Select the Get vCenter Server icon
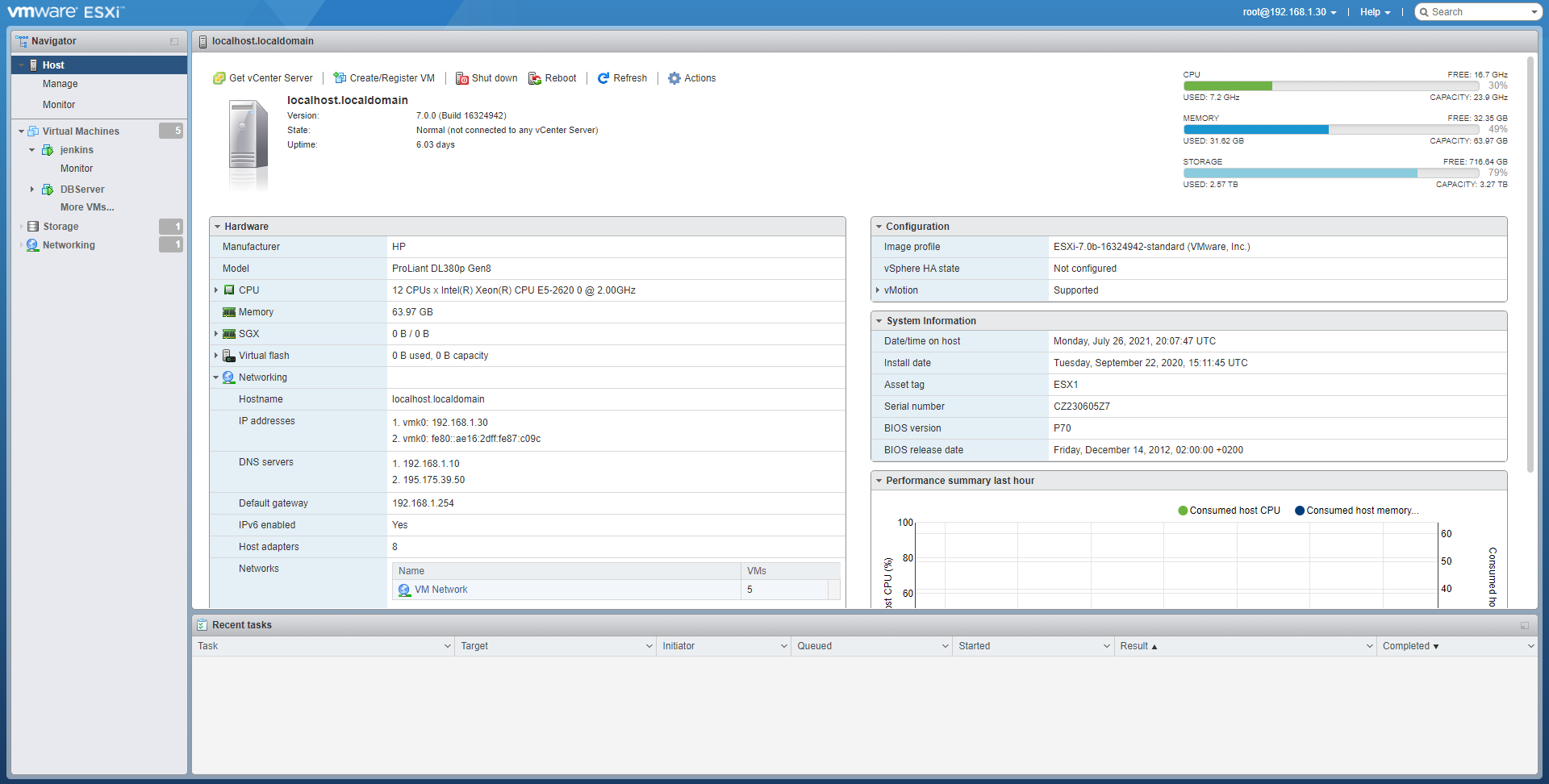Screen dimensions: 1549x784 (x=219, y=78)
